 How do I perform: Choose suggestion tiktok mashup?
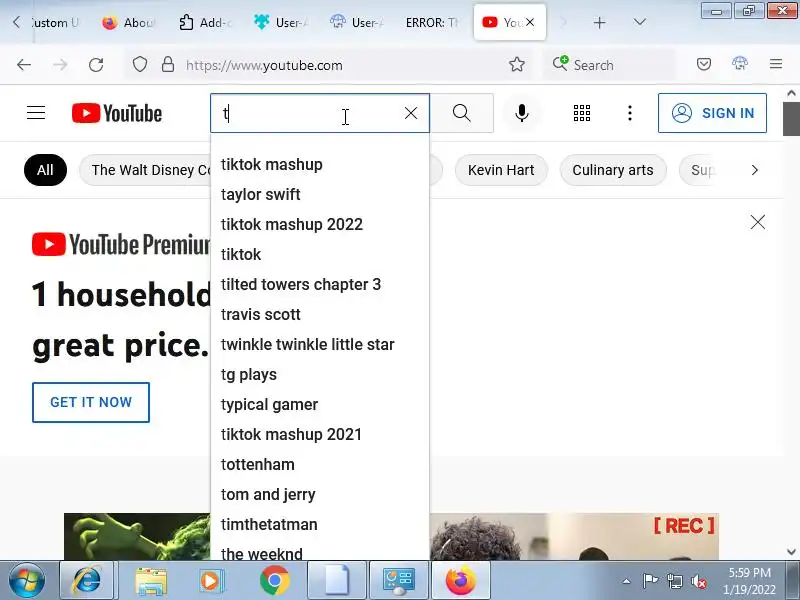click(320, 164)
